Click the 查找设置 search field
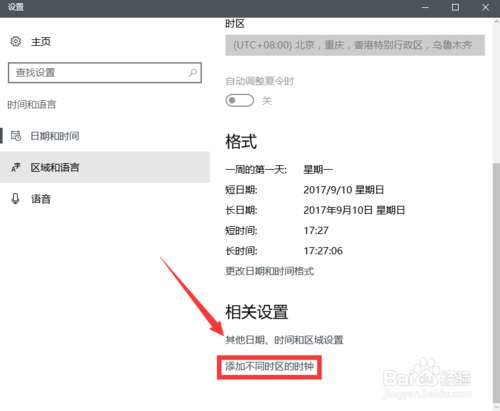The width and height of the screenshot is (500, 411). pos(105,73)
